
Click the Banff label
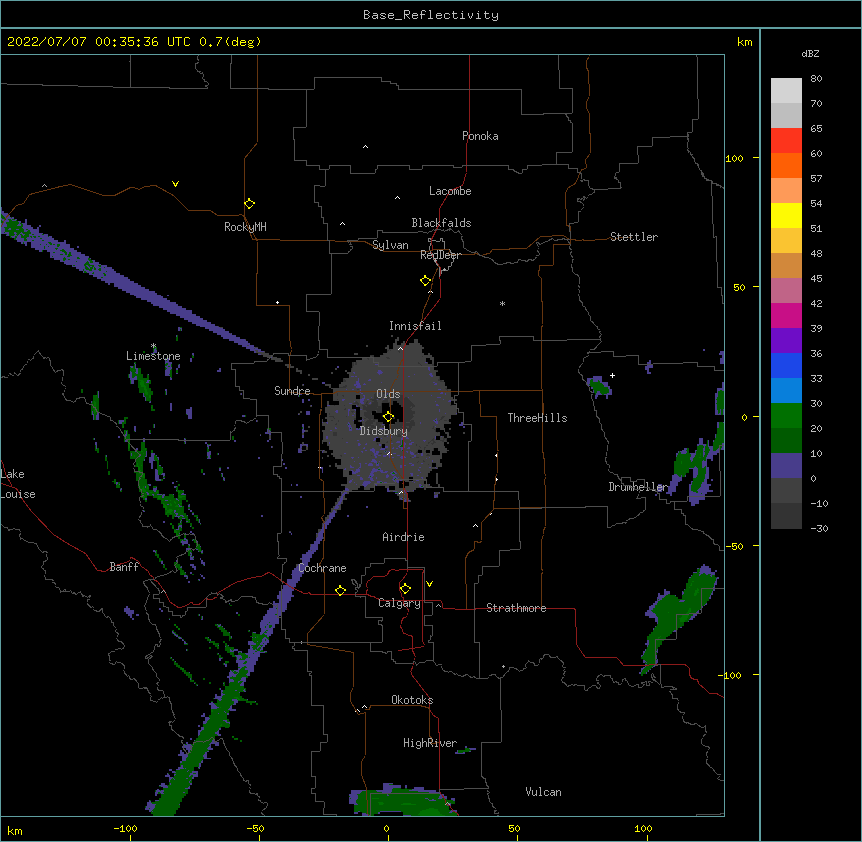[124, 567]
